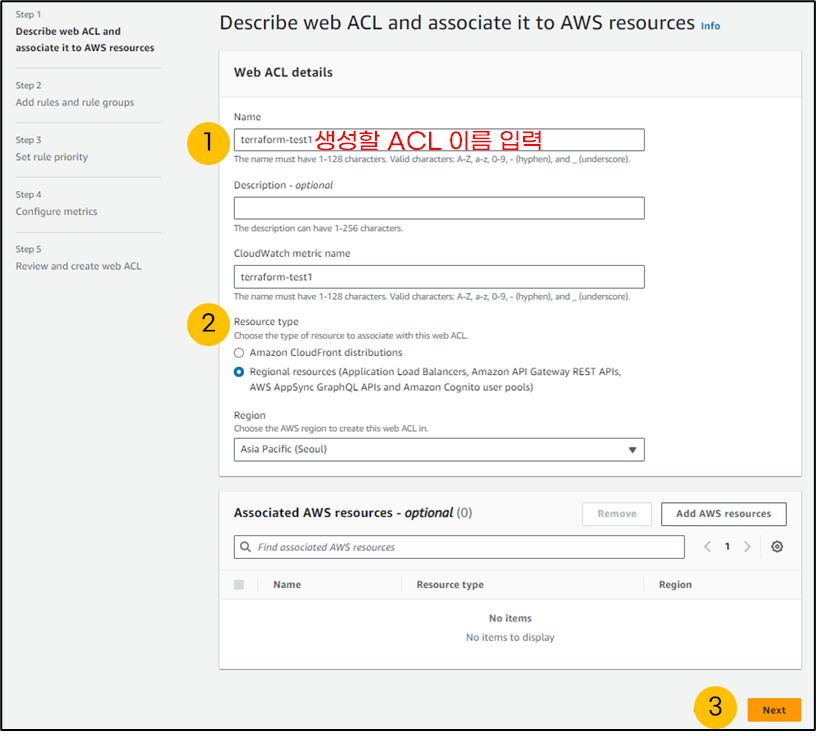This screenshot has height=736, width=816.
Task: Click the Next button
Action: tap(774, 710)
